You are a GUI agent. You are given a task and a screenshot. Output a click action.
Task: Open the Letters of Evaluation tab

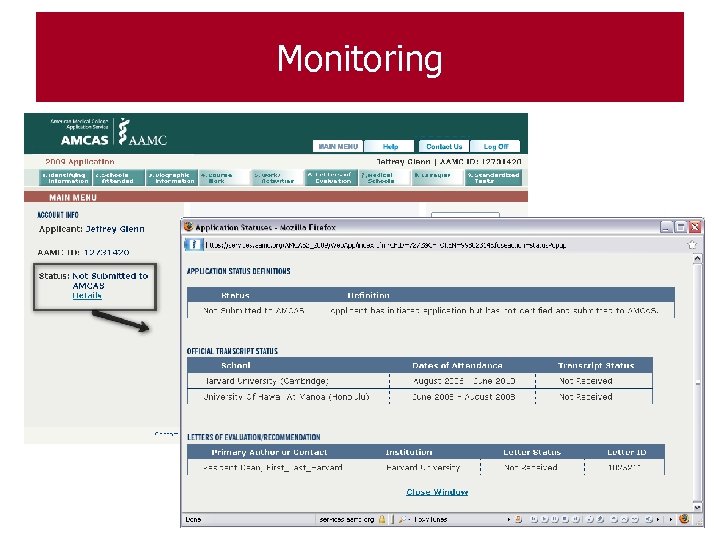[331, 178]
